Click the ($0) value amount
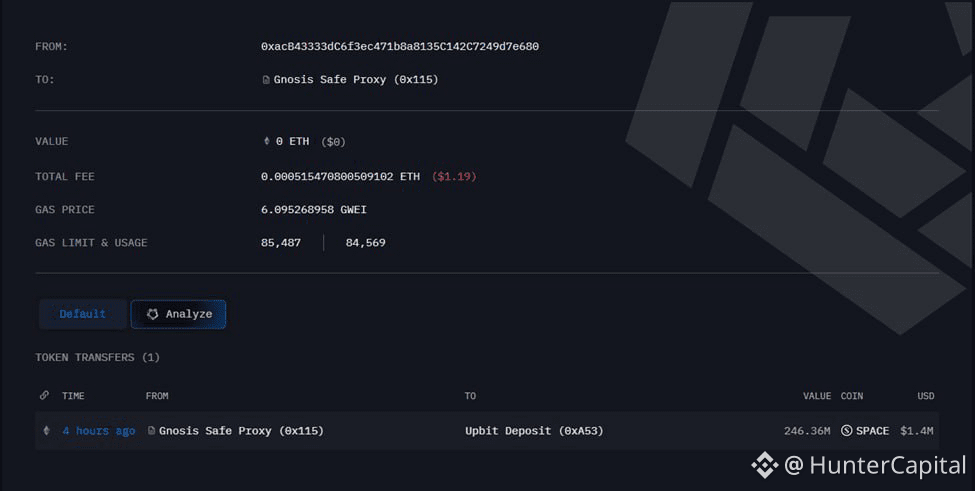 click(333, 142)
